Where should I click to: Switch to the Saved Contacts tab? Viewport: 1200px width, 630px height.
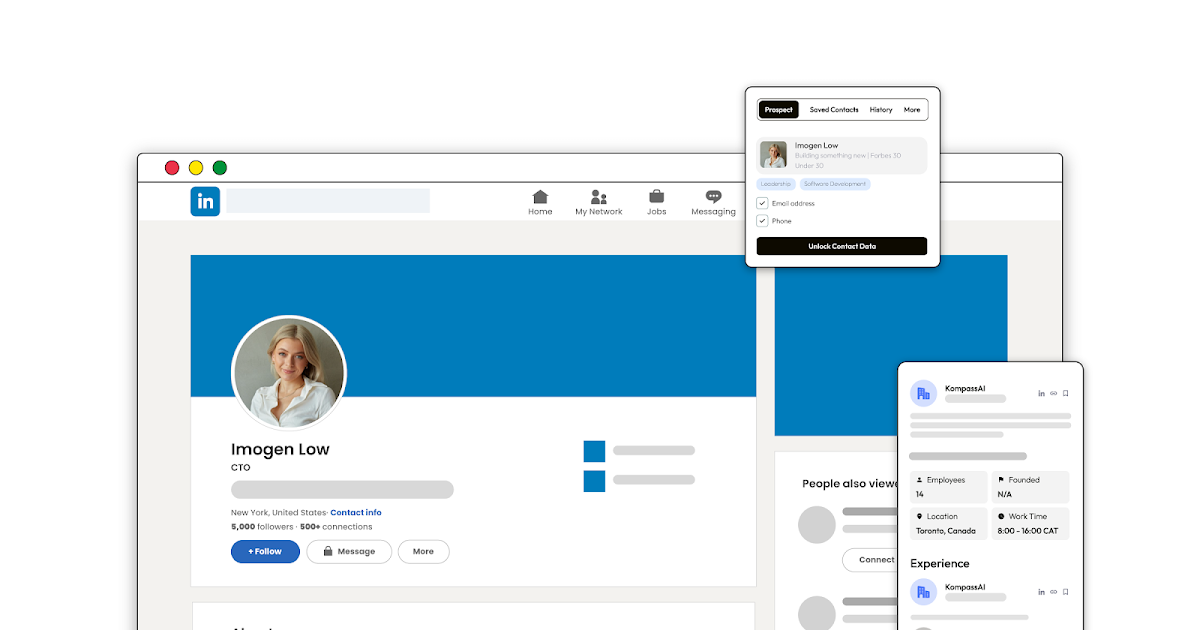[834, 110]
